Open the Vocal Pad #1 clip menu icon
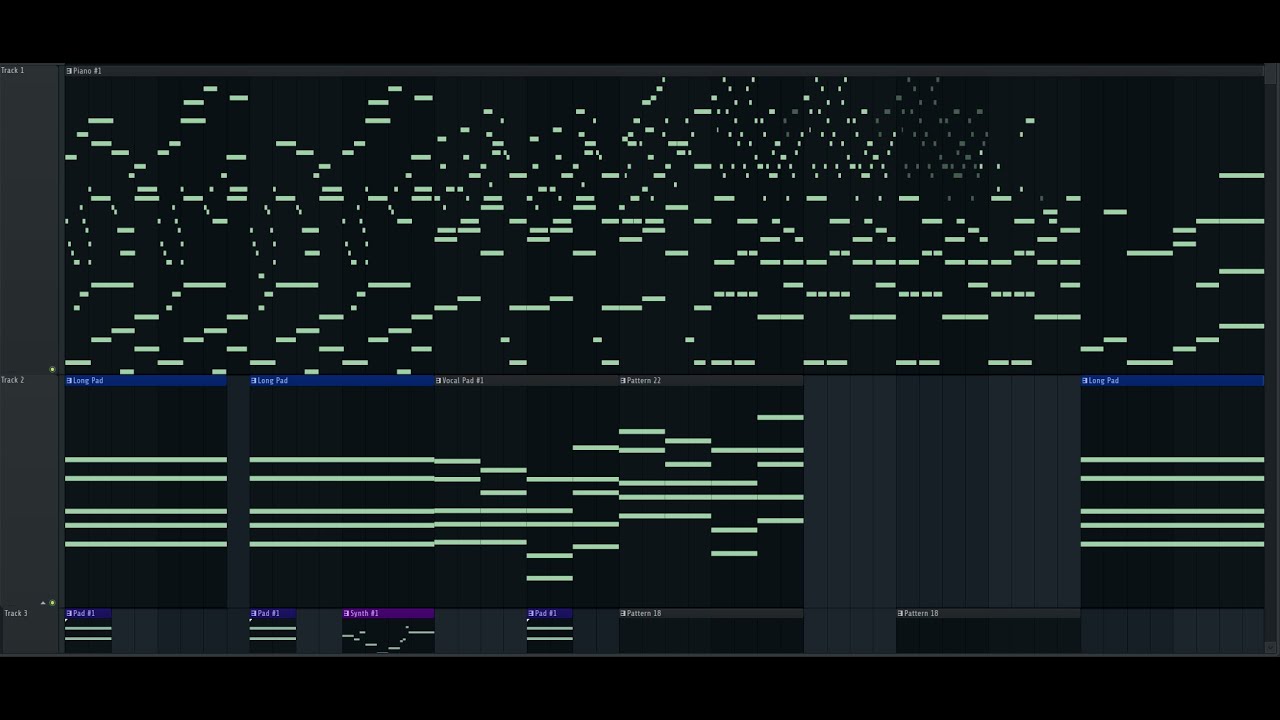 pyautogui.click(x=438, y=381)
